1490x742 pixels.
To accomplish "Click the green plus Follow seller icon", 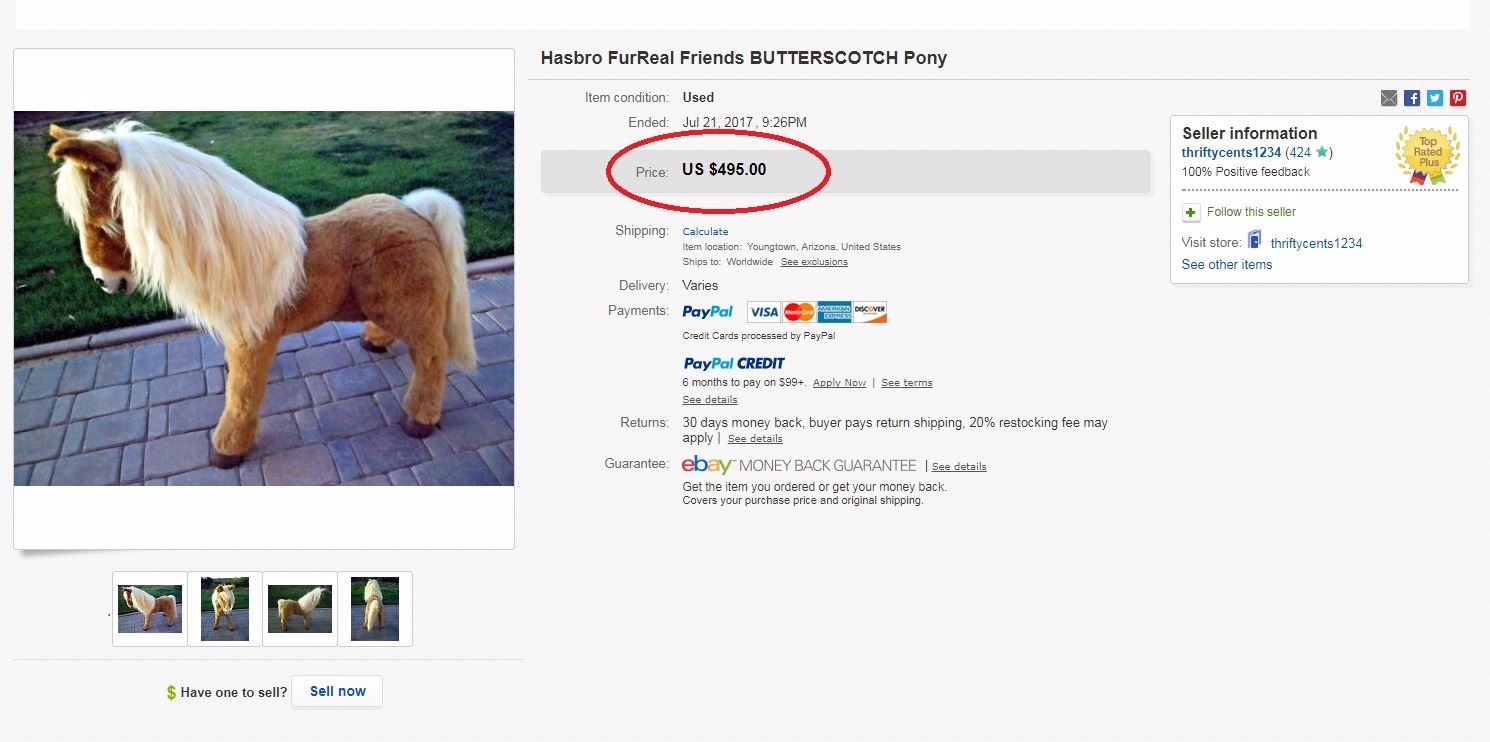I will (x=1191, y=212).
